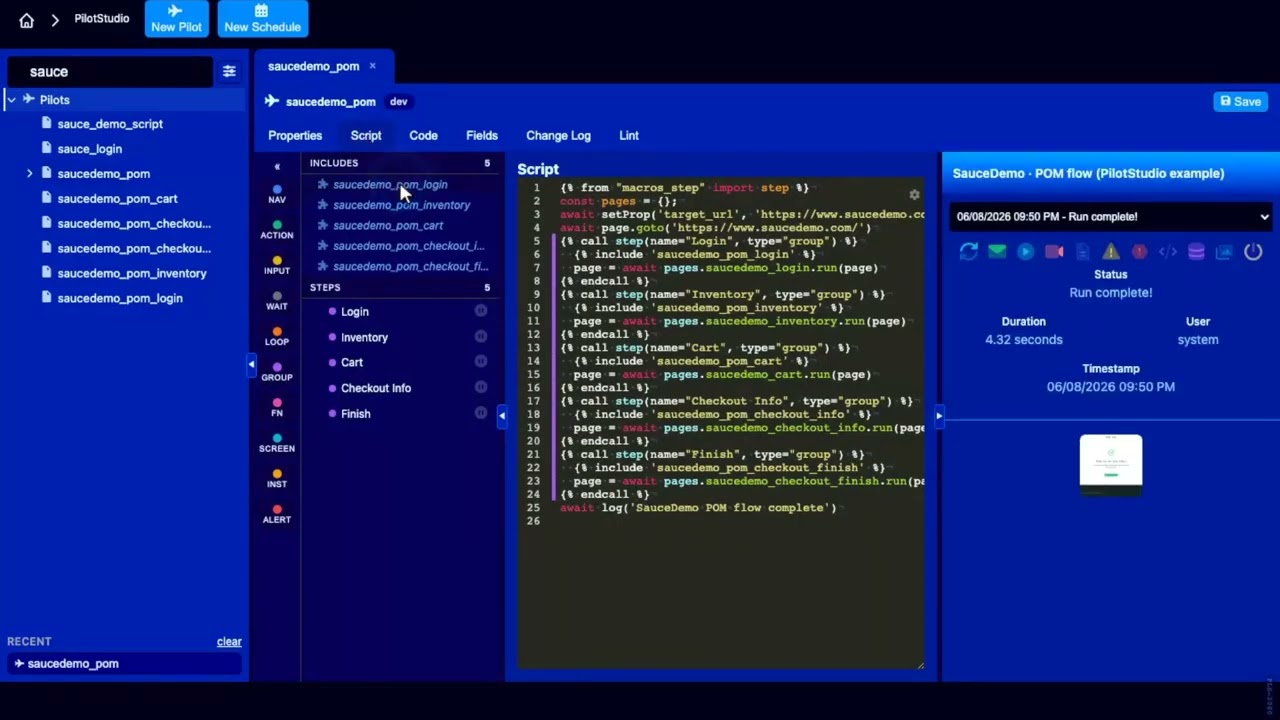This screenshot has width=1280, height=720.
Task: Open saucedemo_pom_inventory in file tree
Action: [132, 273]
